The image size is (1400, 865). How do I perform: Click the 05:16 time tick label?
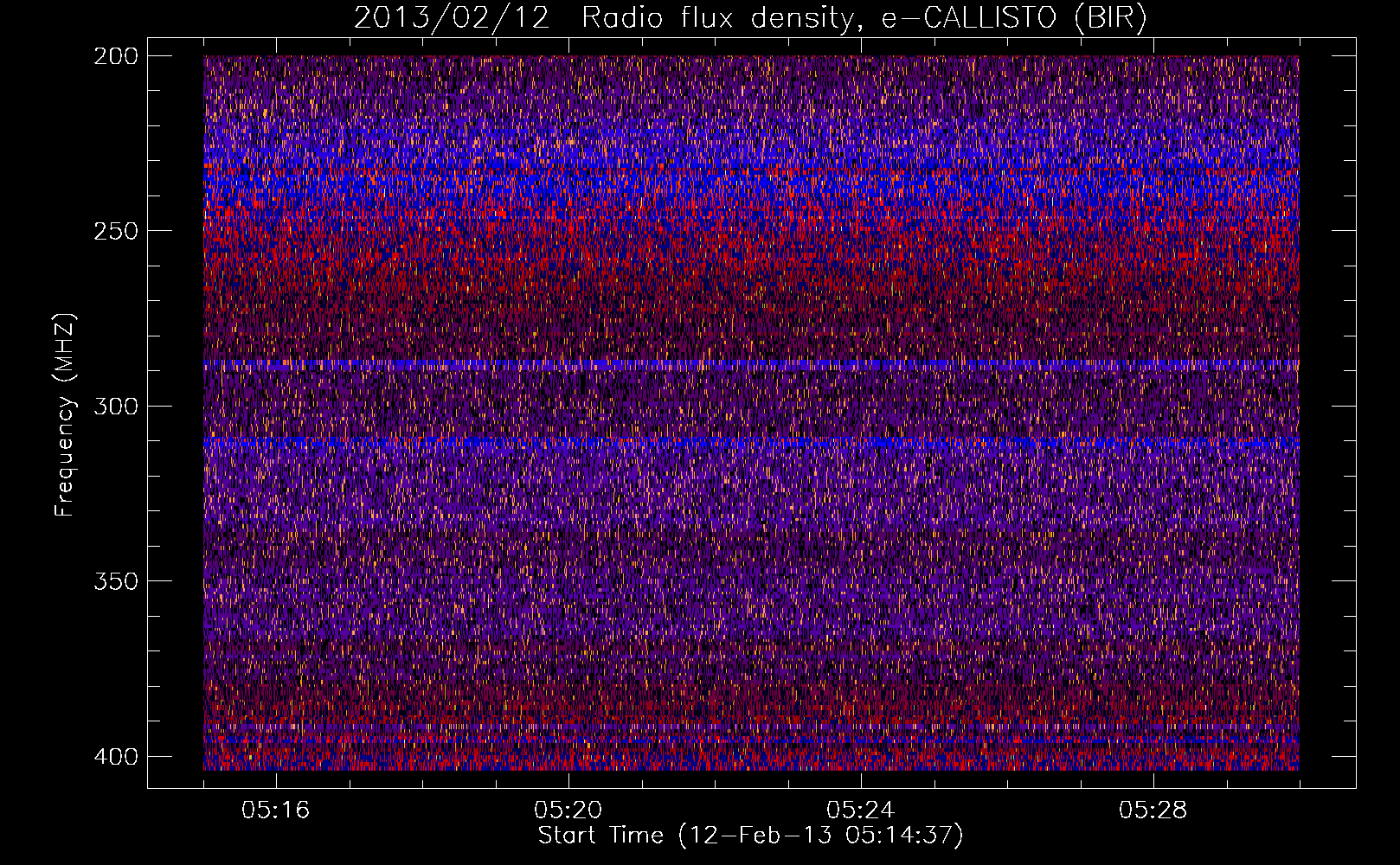[276, 811]
